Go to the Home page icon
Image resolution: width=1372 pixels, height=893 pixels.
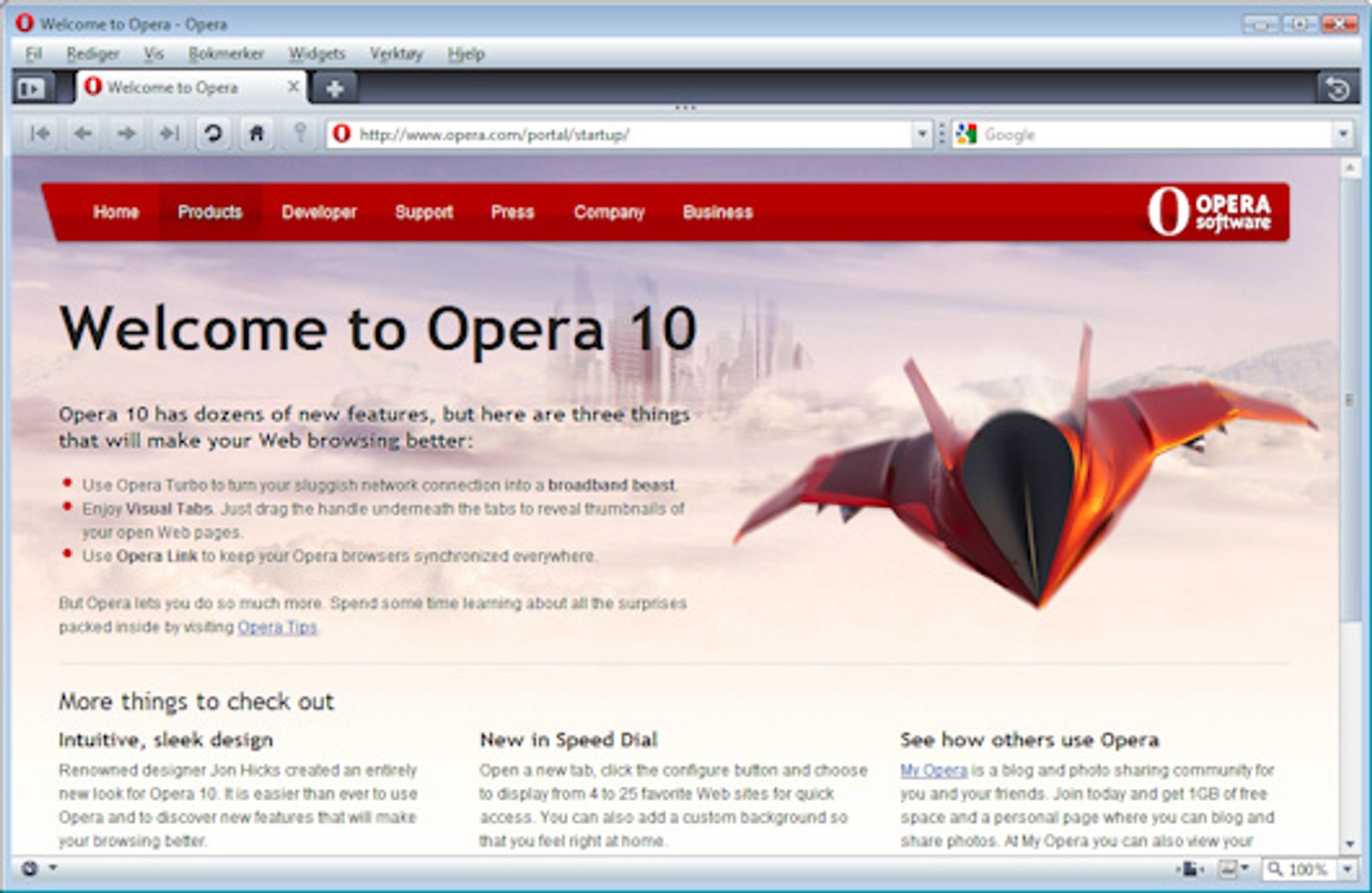coord(256,134)
